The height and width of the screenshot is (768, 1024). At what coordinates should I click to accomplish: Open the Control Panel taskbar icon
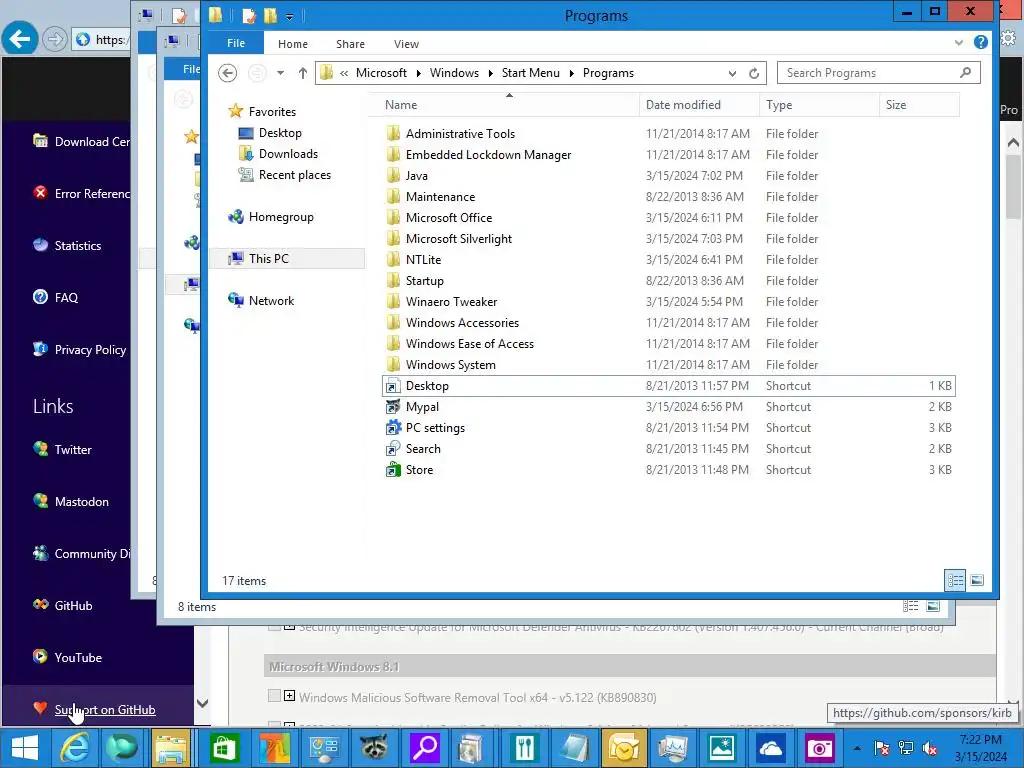point(324,748)
